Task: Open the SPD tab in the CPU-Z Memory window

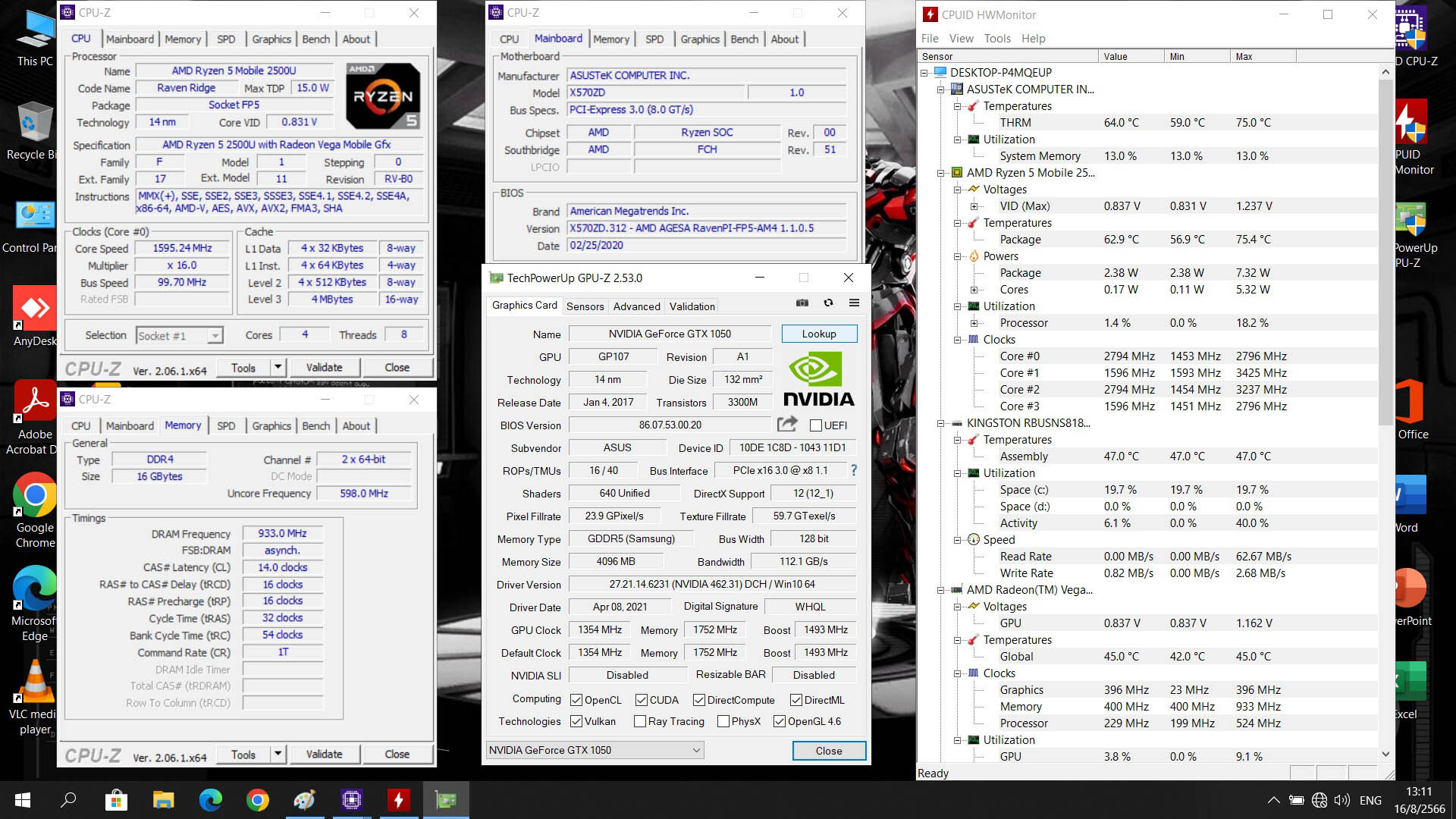Action: pos(226,425)
